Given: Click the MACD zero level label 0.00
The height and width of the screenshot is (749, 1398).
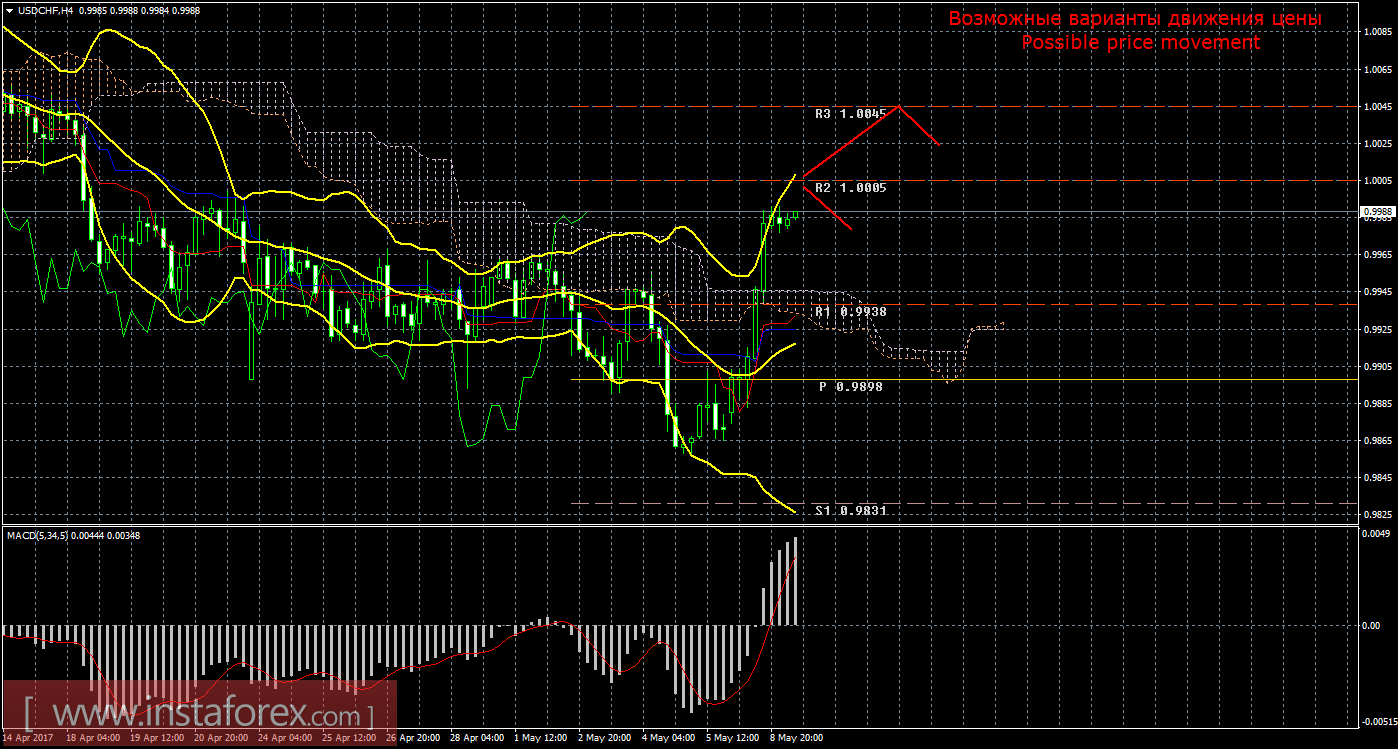Looking at the screenshot, I should [1372, 626].
